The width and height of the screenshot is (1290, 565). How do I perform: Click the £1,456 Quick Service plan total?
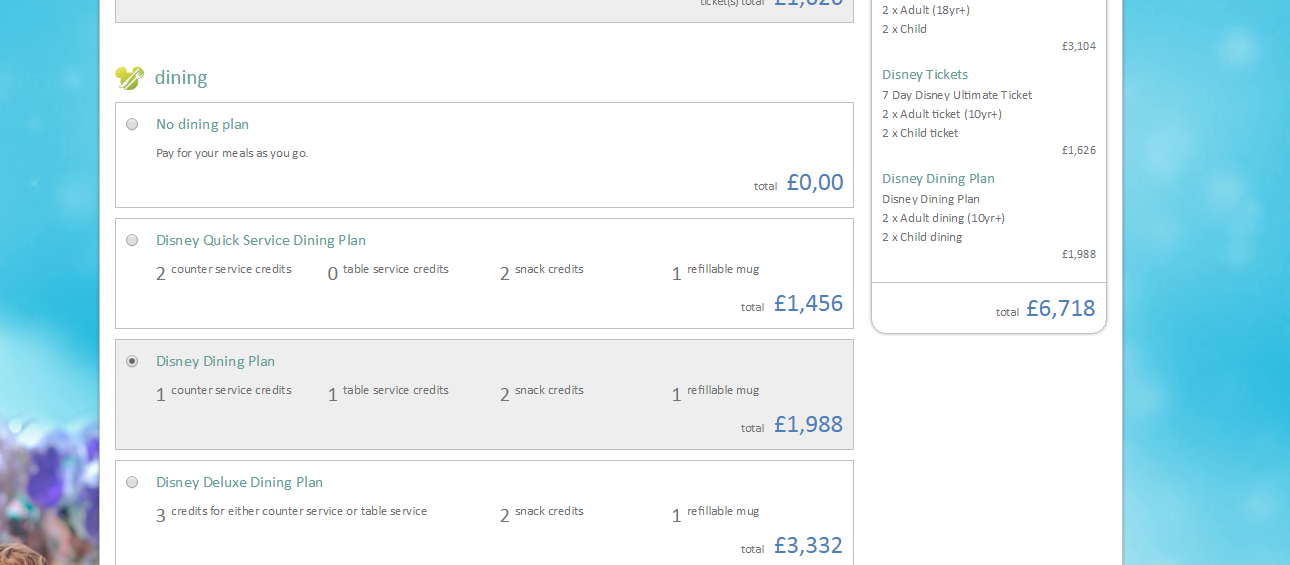(808, 304)
